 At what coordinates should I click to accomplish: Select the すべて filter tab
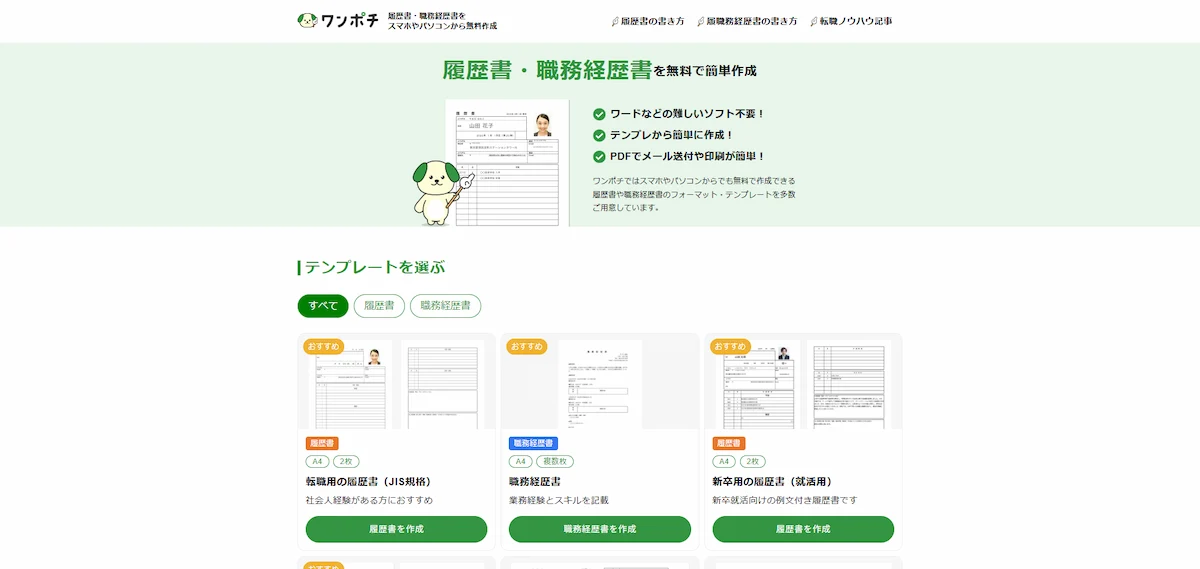click(323, 306)
